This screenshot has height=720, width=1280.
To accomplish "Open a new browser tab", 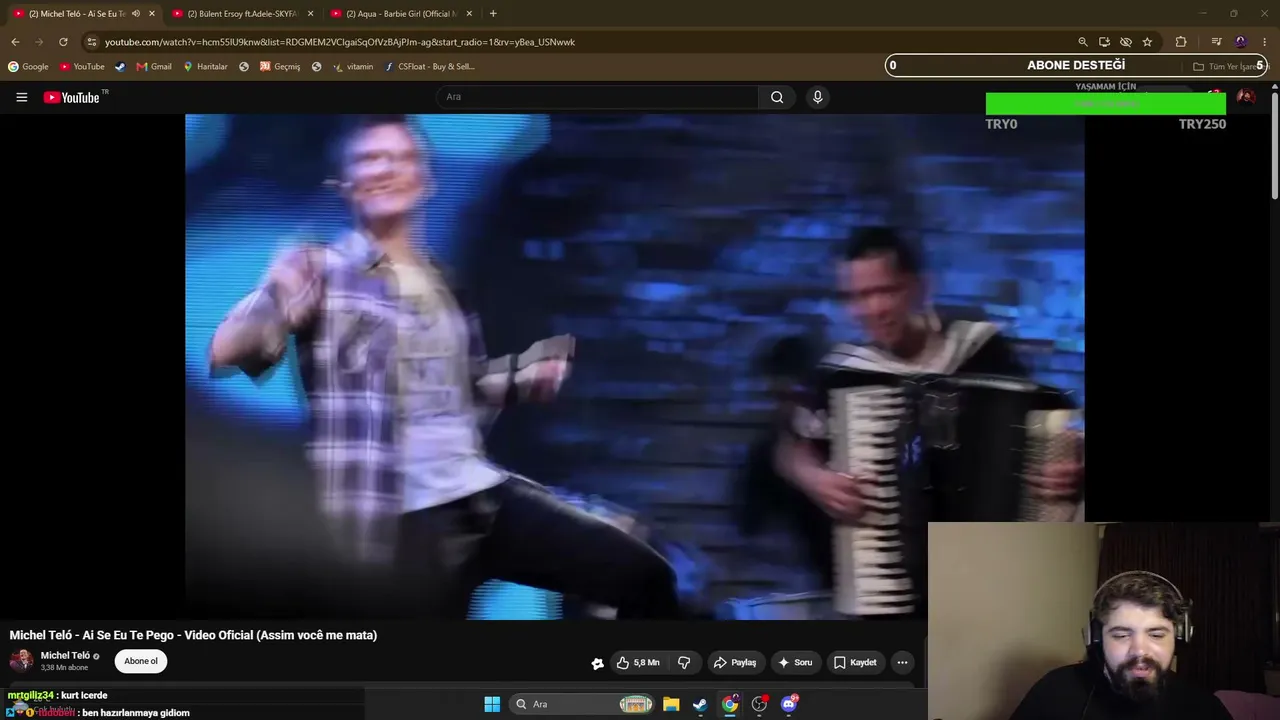I will 493,14.
